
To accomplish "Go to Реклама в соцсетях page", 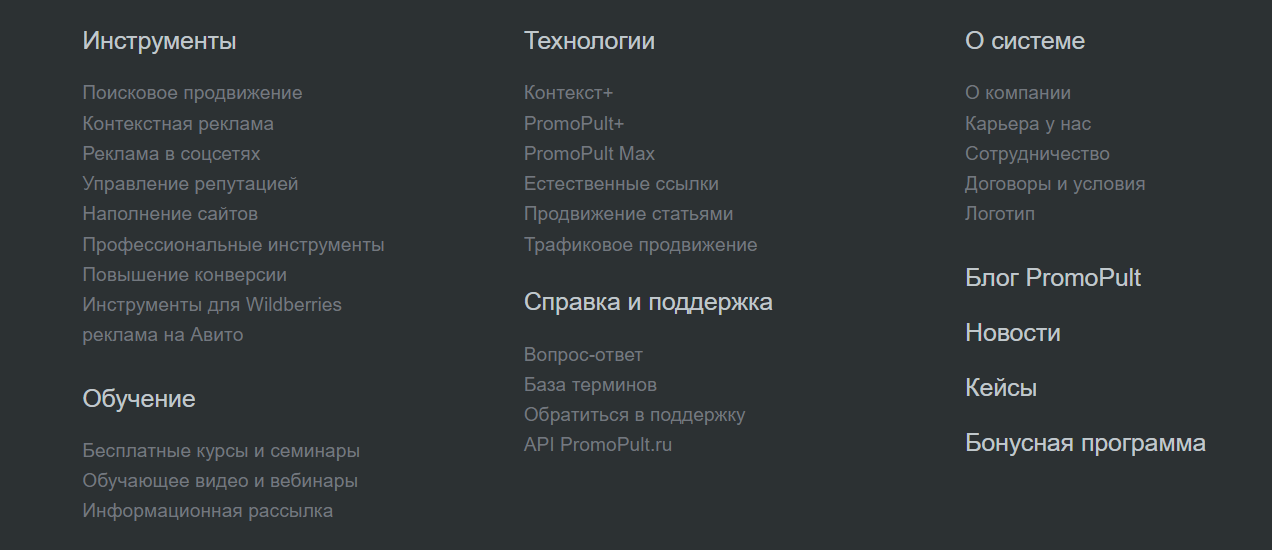I will [x=171, y=154].
